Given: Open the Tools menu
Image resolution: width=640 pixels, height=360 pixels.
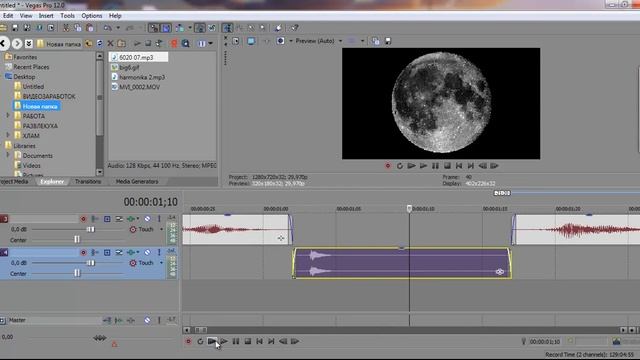Looking at the screenshot, I should click(x=67, y=16).
